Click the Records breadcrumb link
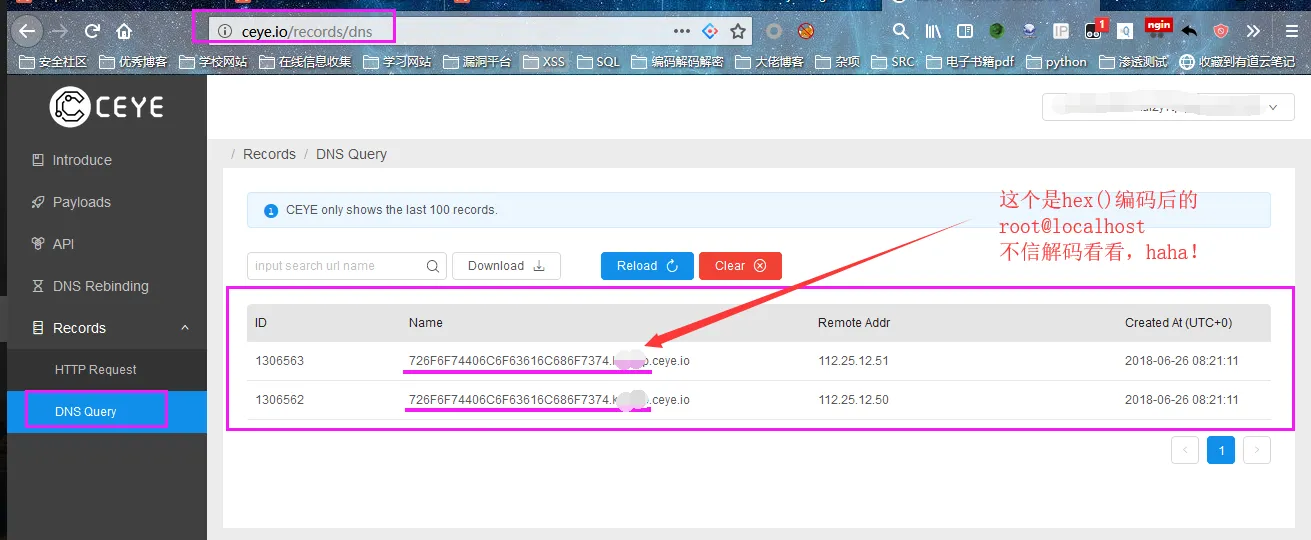Viewport: 1311px width, 540px height. tap(269, 154)
